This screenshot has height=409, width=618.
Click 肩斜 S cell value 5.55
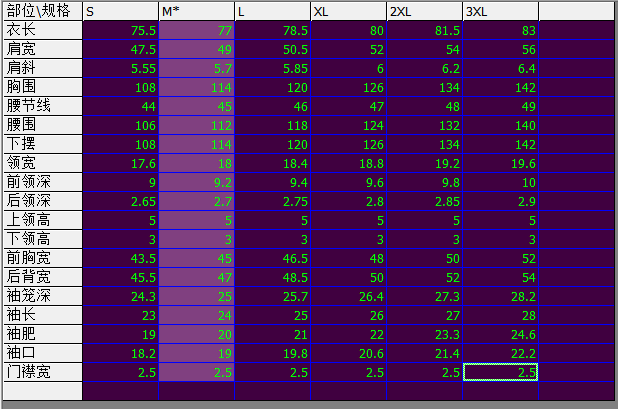pos(121,68)
